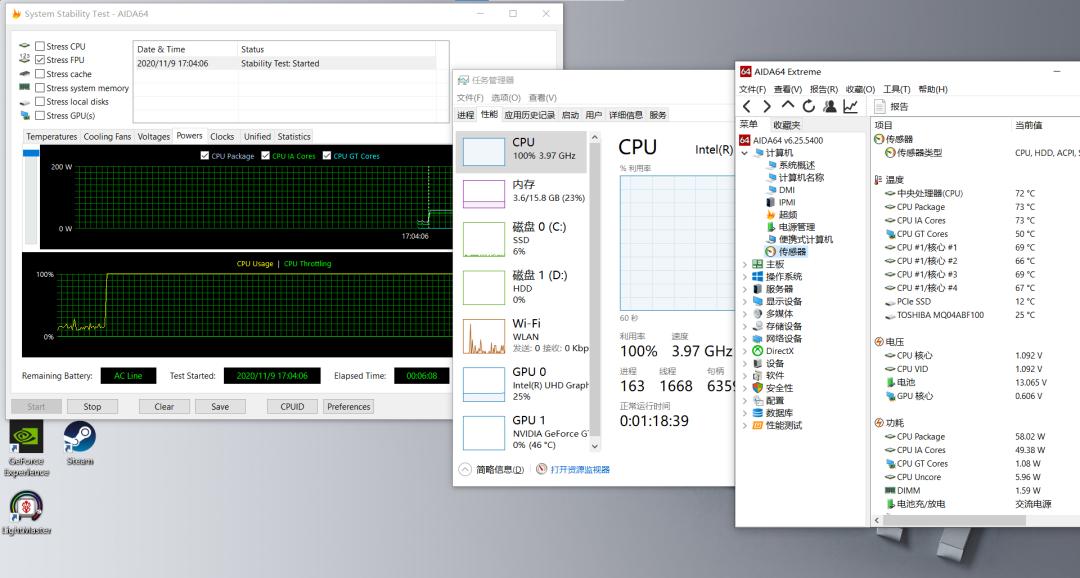Image resolution: width=1080 pixels, height=578 pixels.
Task: Expand the DirectX tree node
Action: (x=745, y=351)
